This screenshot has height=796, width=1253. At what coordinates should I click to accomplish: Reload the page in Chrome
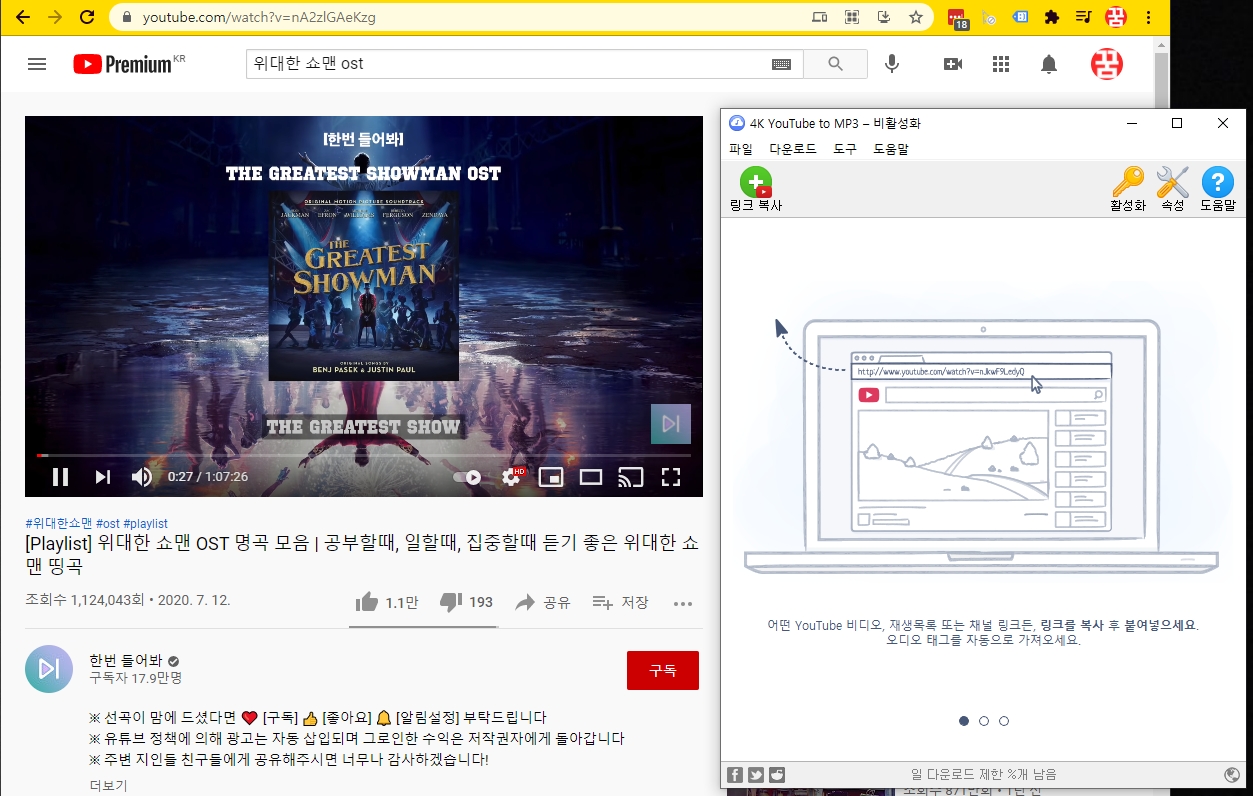[x=87, y=17]
